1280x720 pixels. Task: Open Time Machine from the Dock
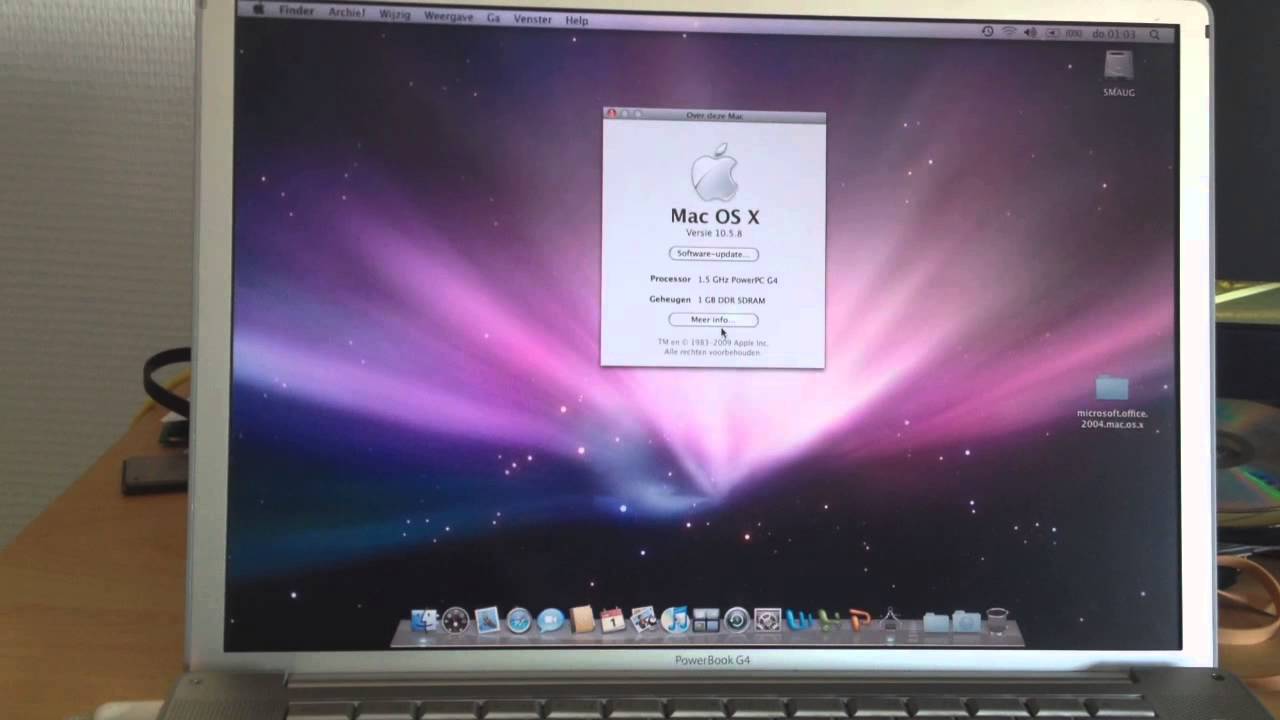tap(736, 621)
